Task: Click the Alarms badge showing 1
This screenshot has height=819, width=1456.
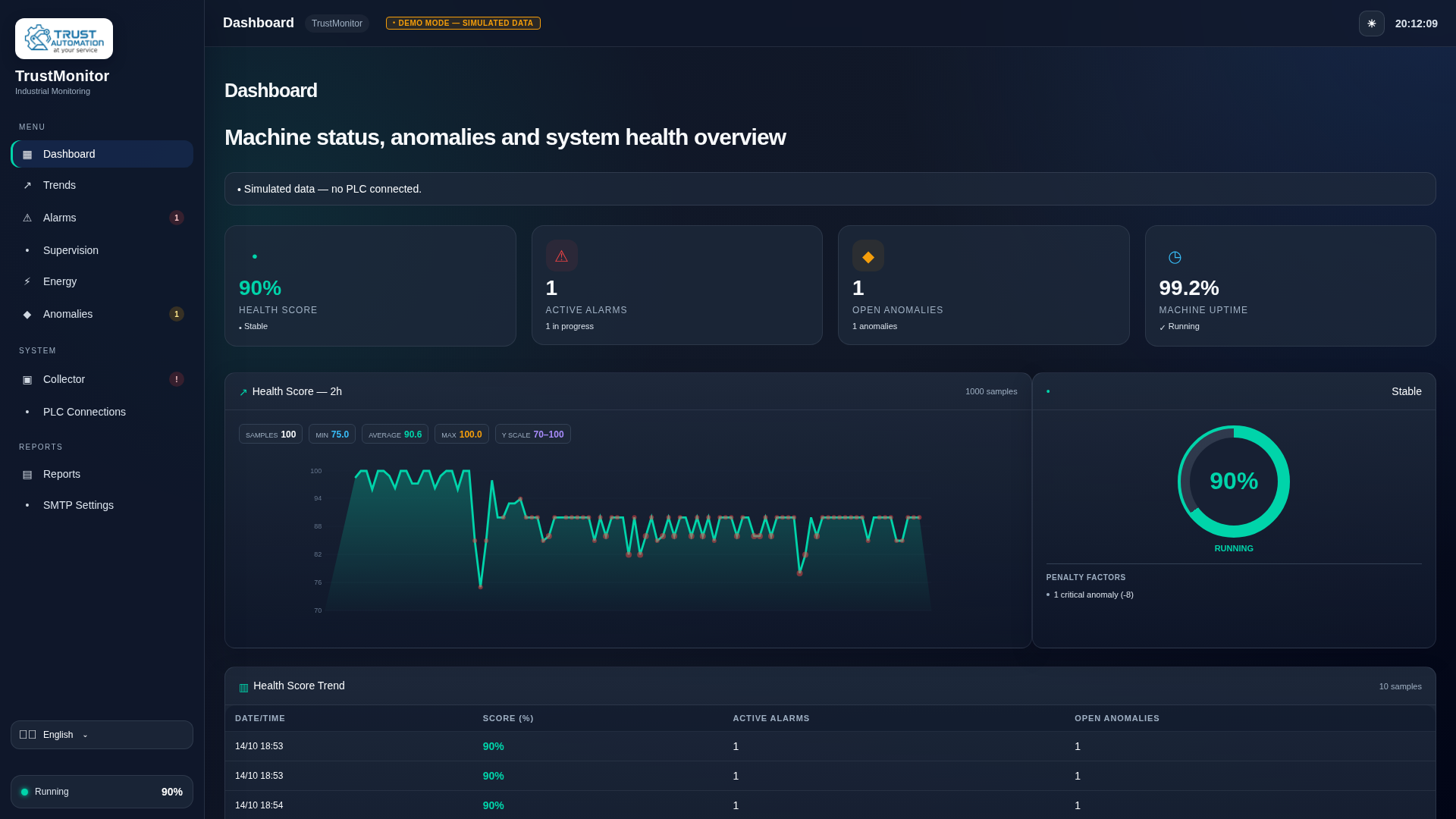Action: pyautogui.click(x=177, y=218)
